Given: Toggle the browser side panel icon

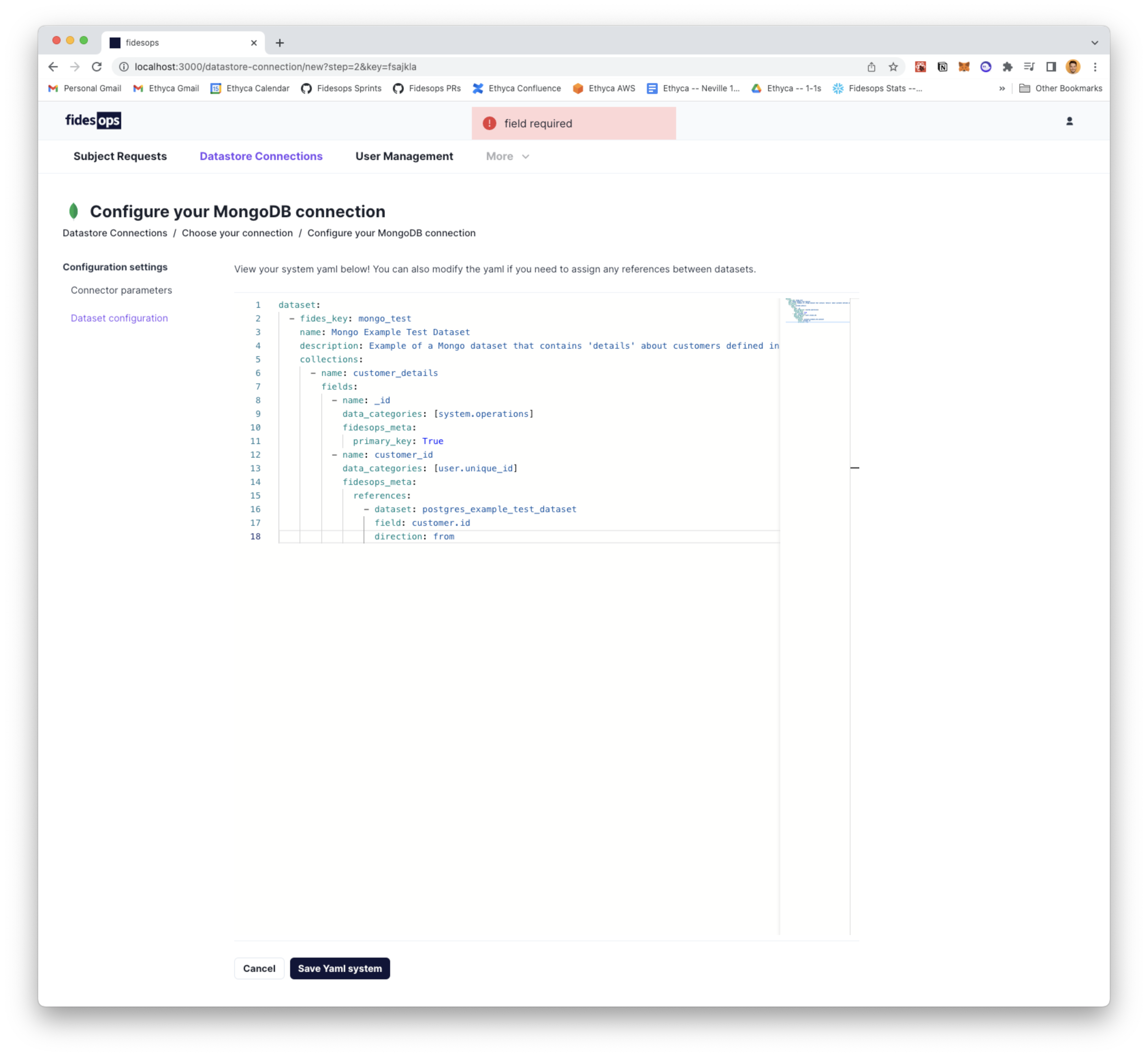Looking at the screenshot, I should (1051, 67).
